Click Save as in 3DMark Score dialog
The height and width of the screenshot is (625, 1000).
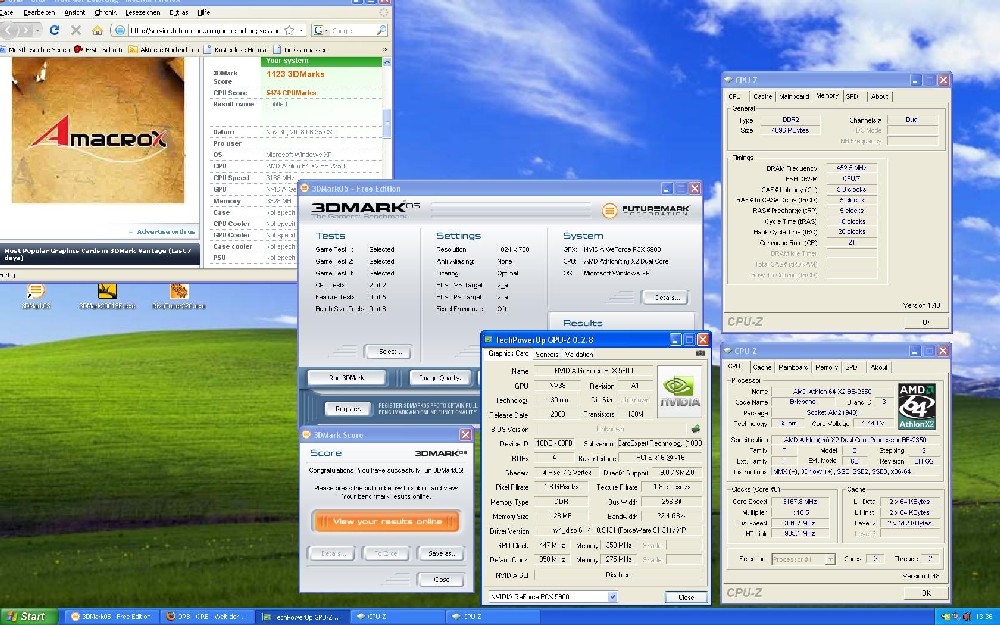441,554
